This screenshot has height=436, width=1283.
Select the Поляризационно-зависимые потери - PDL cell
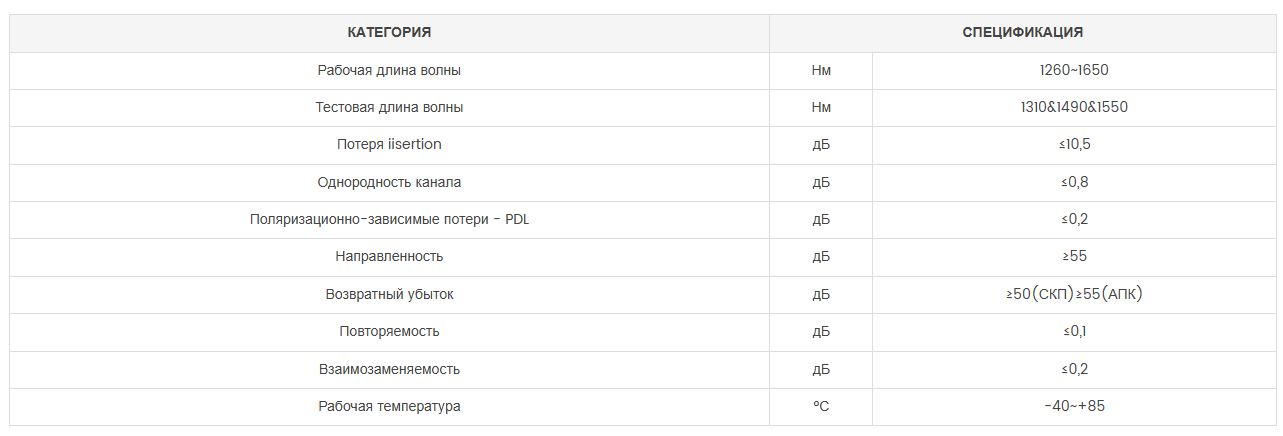(x=389, y=220)
